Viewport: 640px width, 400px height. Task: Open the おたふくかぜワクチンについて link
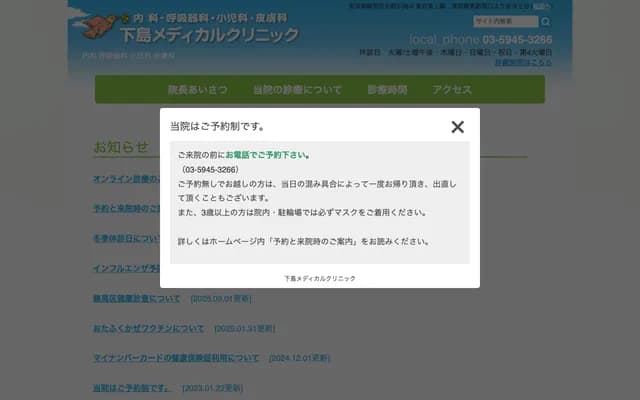(x=149, y=328)
